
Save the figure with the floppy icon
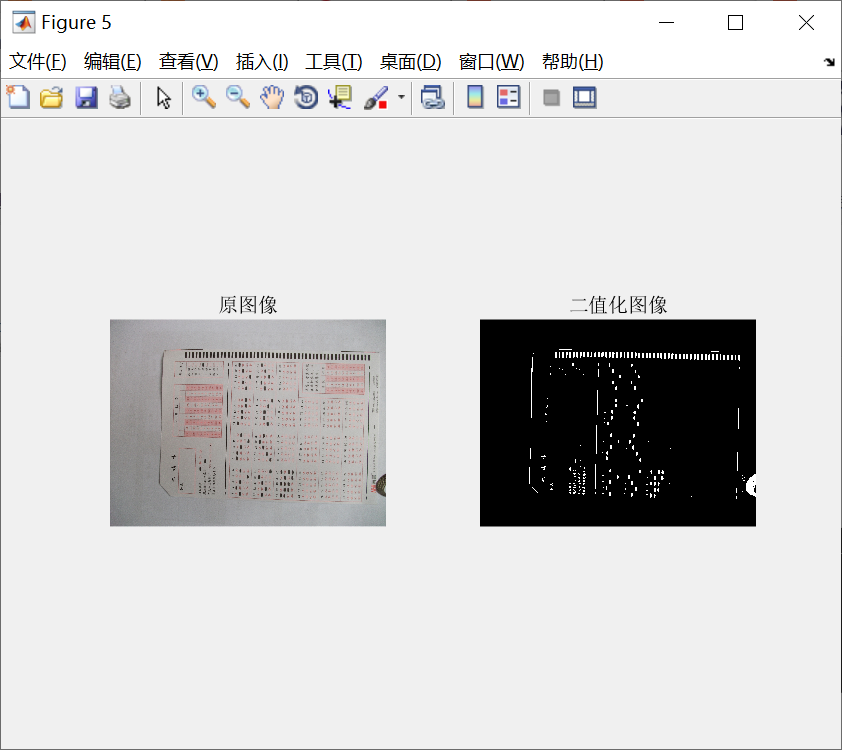(x=86, y=98)
